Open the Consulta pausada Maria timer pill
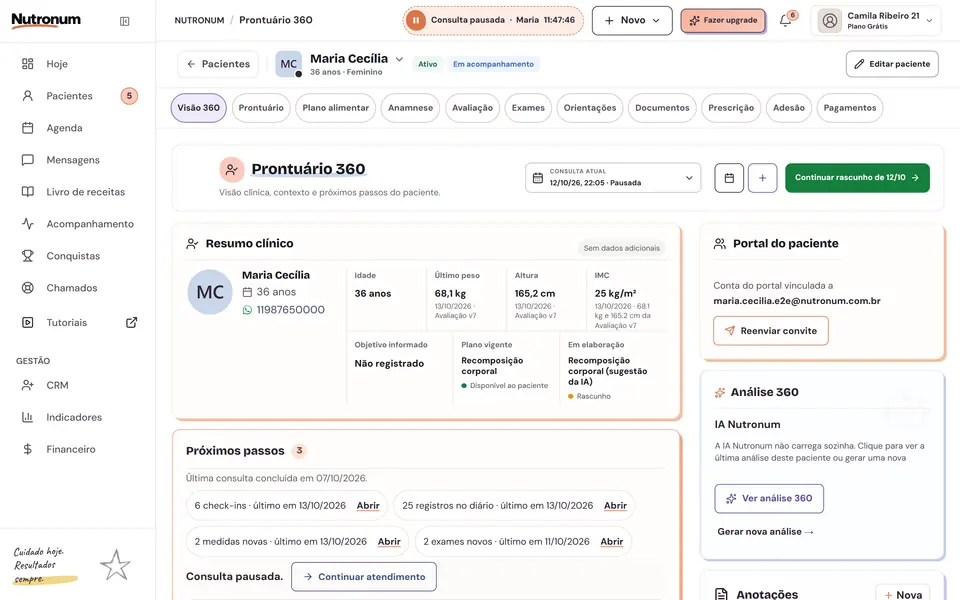960x600 pixels. pos(493,20)
